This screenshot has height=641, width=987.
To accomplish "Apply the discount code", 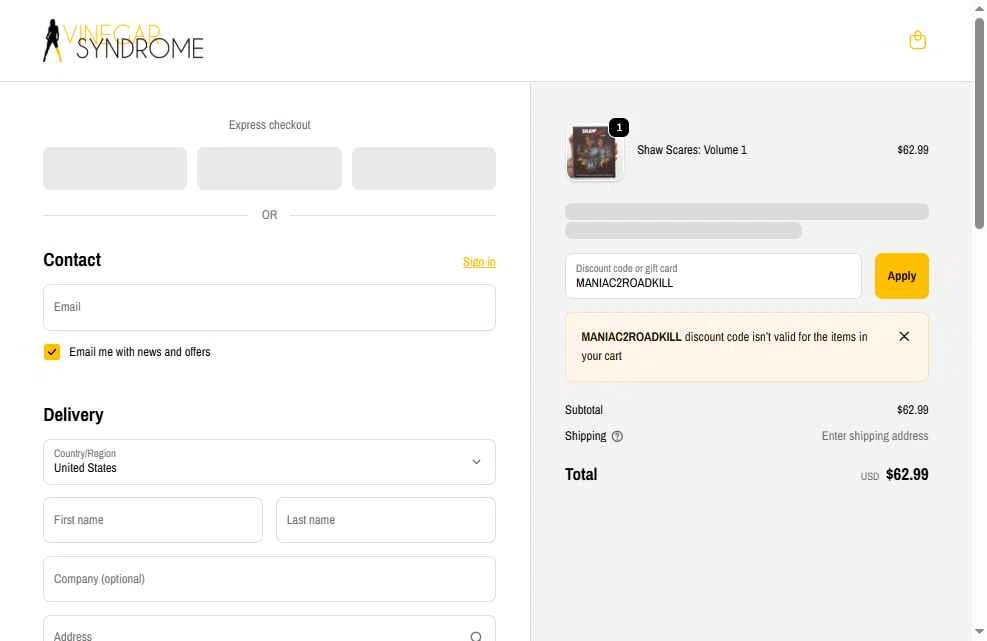I will 901,276.
